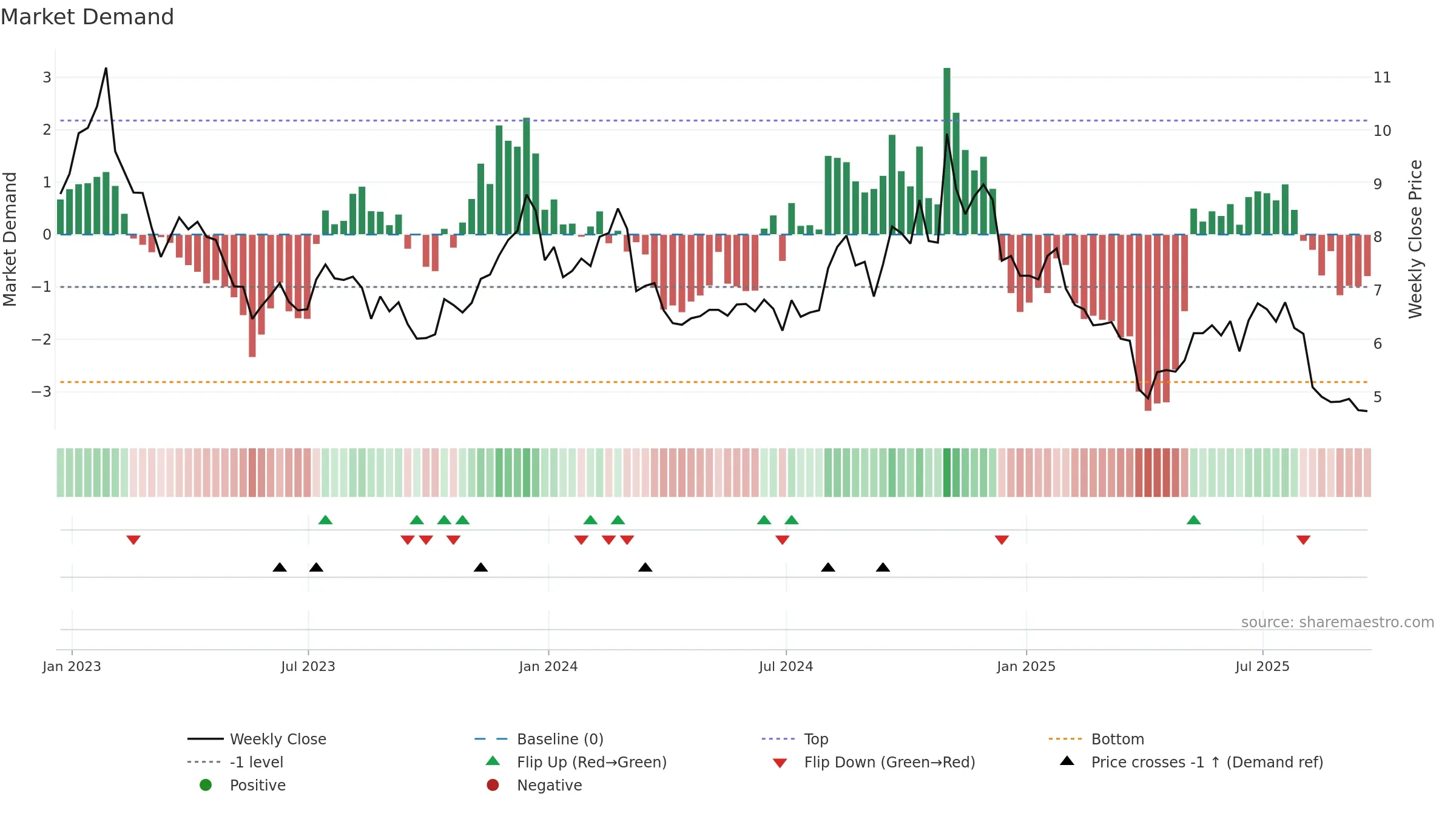Click the left axis value 3
The height and width of the screenshot is (819, 1456).
pyautogui.click(x=47, y=78)
